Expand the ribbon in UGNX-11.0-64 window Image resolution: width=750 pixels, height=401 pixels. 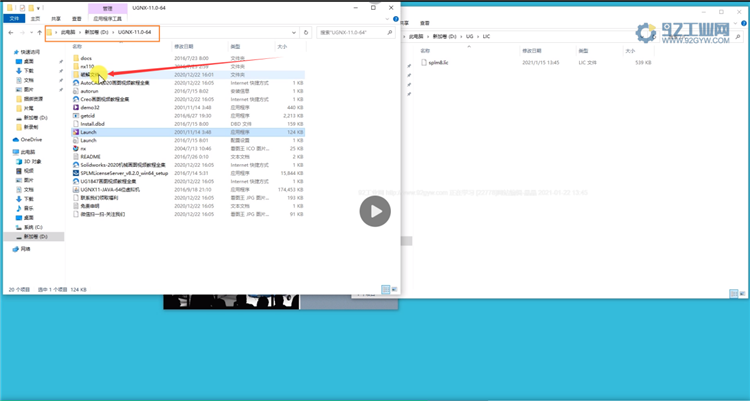click(x=387, y=19)
